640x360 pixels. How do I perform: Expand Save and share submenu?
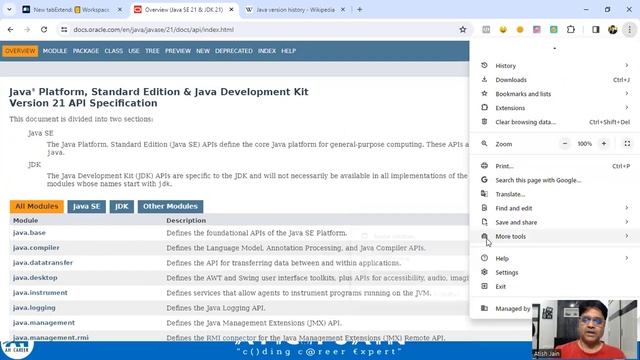pyautogui.click(x=555, y=222)
